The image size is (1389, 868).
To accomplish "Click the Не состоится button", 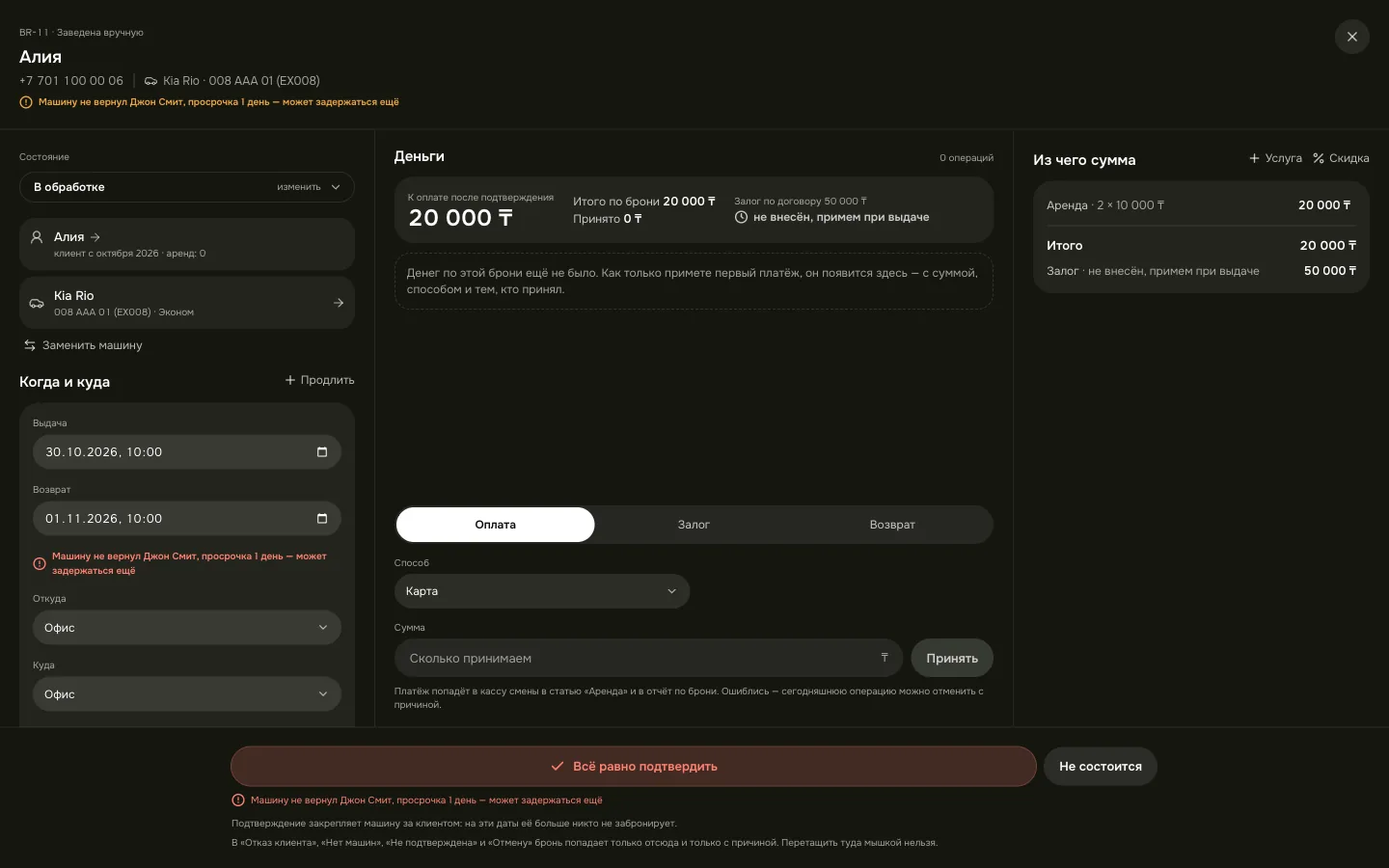I will 1101,767.
